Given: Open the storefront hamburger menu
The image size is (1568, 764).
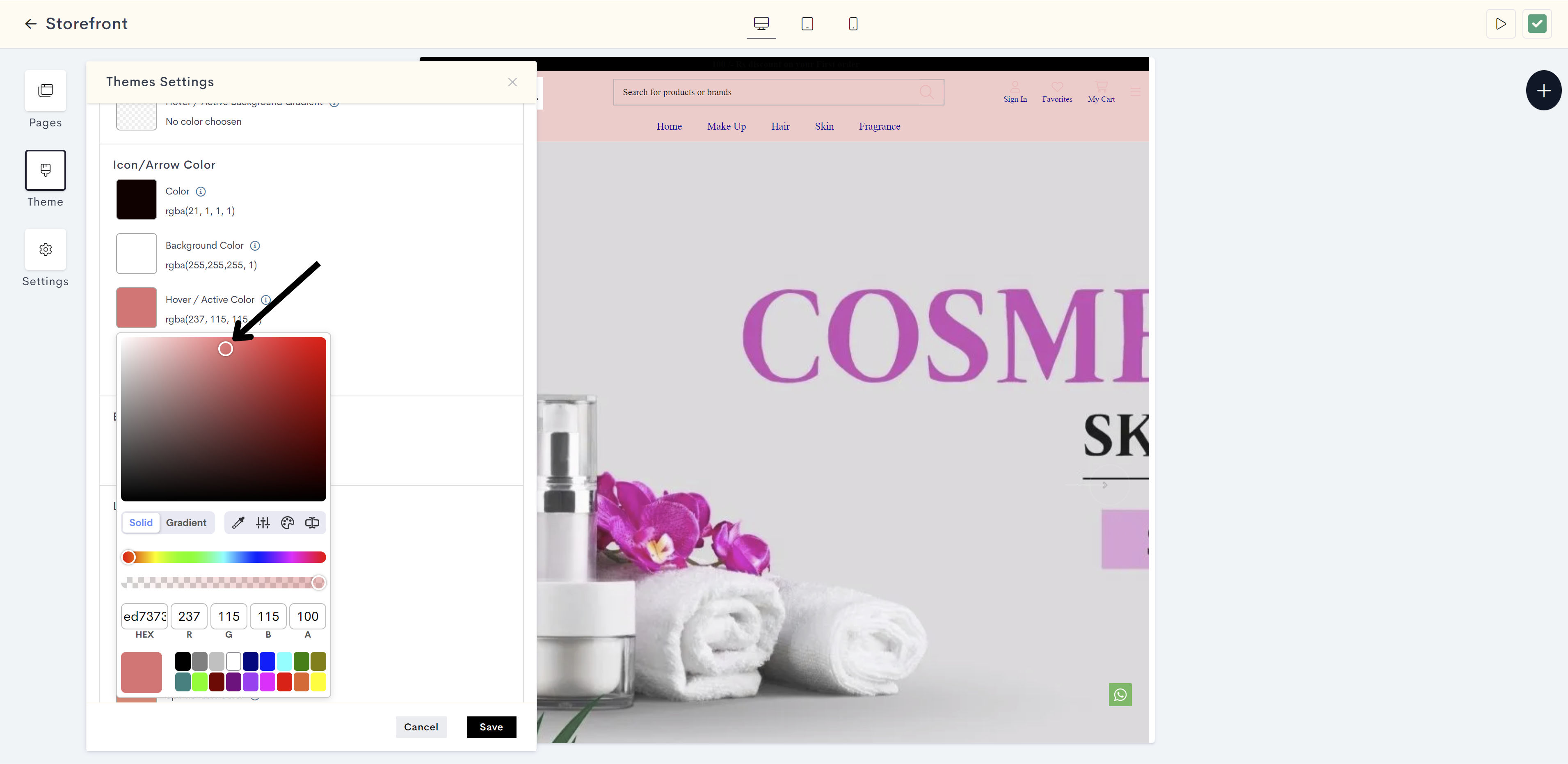Looking at the screenshot, I should 1135,92.
